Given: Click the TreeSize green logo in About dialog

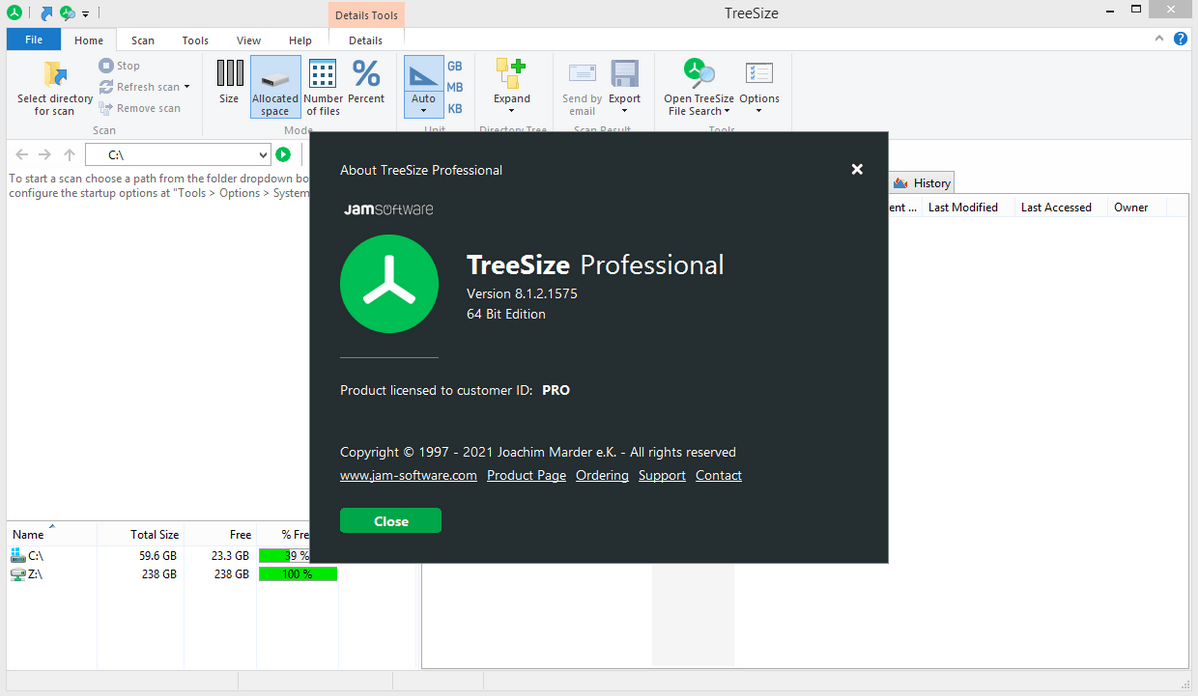Looking at the screenshot, I should point(389,283).
